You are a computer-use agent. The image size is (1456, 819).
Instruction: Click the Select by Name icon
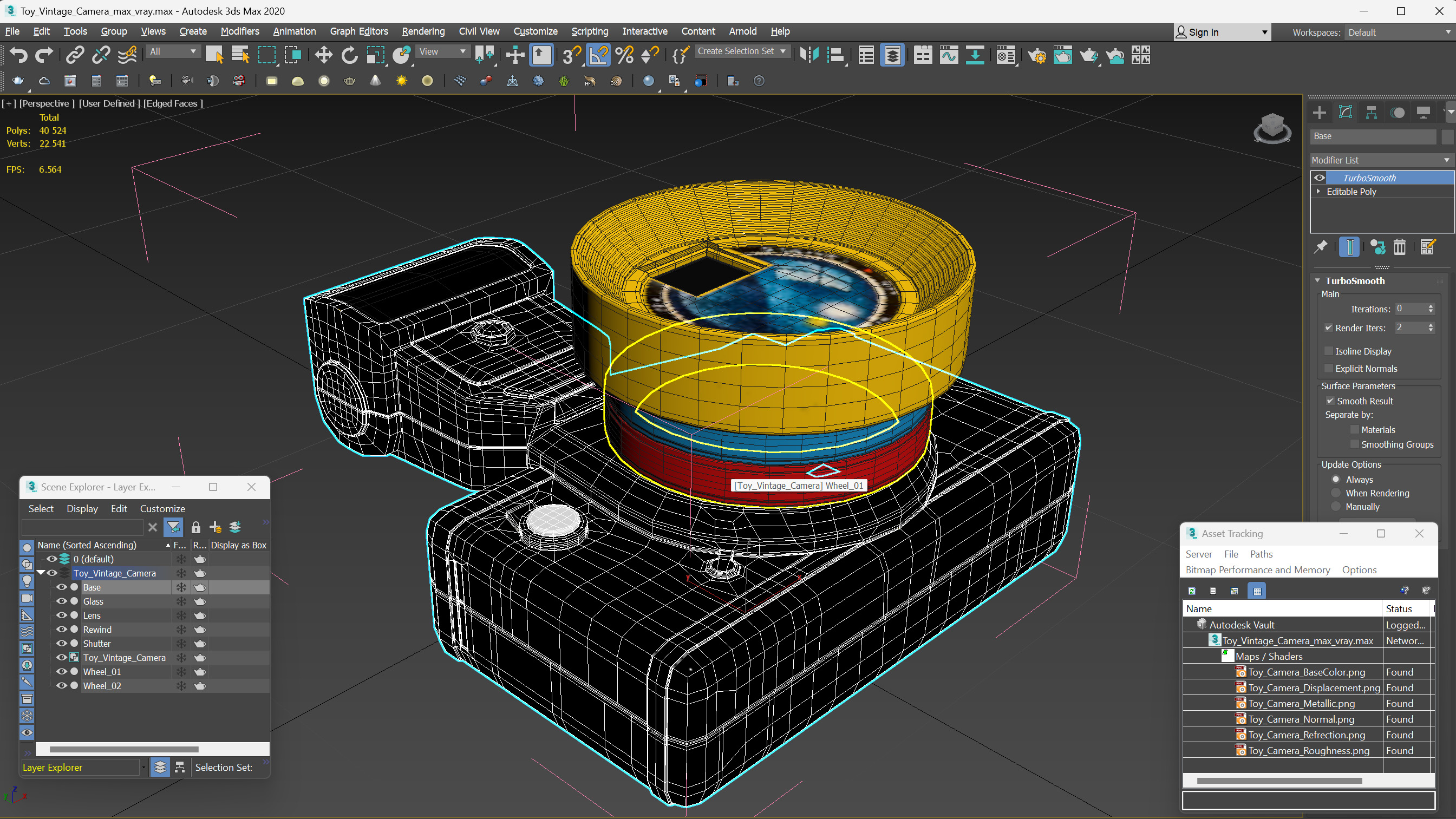pyautogui.click(x=240, y=55)
